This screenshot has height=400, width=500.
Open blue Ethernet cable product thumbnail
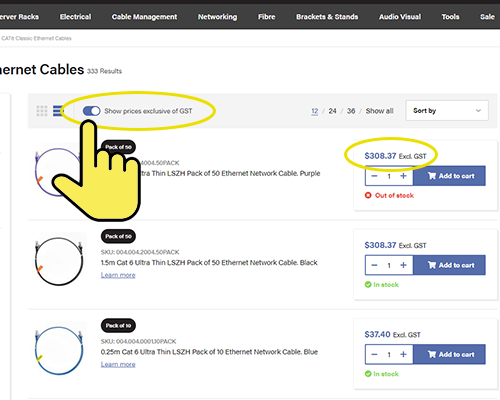pos(59,350)
